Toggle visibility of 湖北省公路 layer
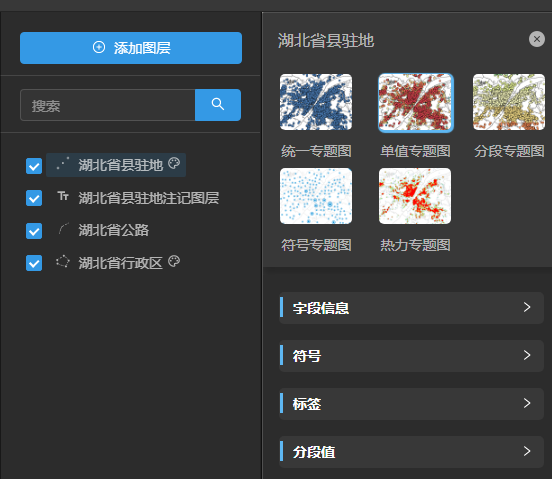This screenshot has height=479, width=552. pos(34,231)
